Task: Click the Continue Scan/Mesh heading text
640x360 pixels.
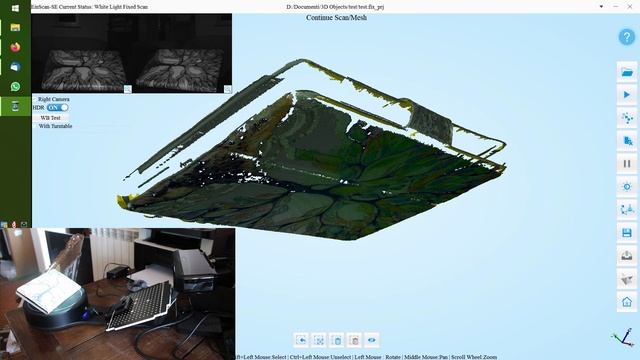Action: [x=336, y=18]
